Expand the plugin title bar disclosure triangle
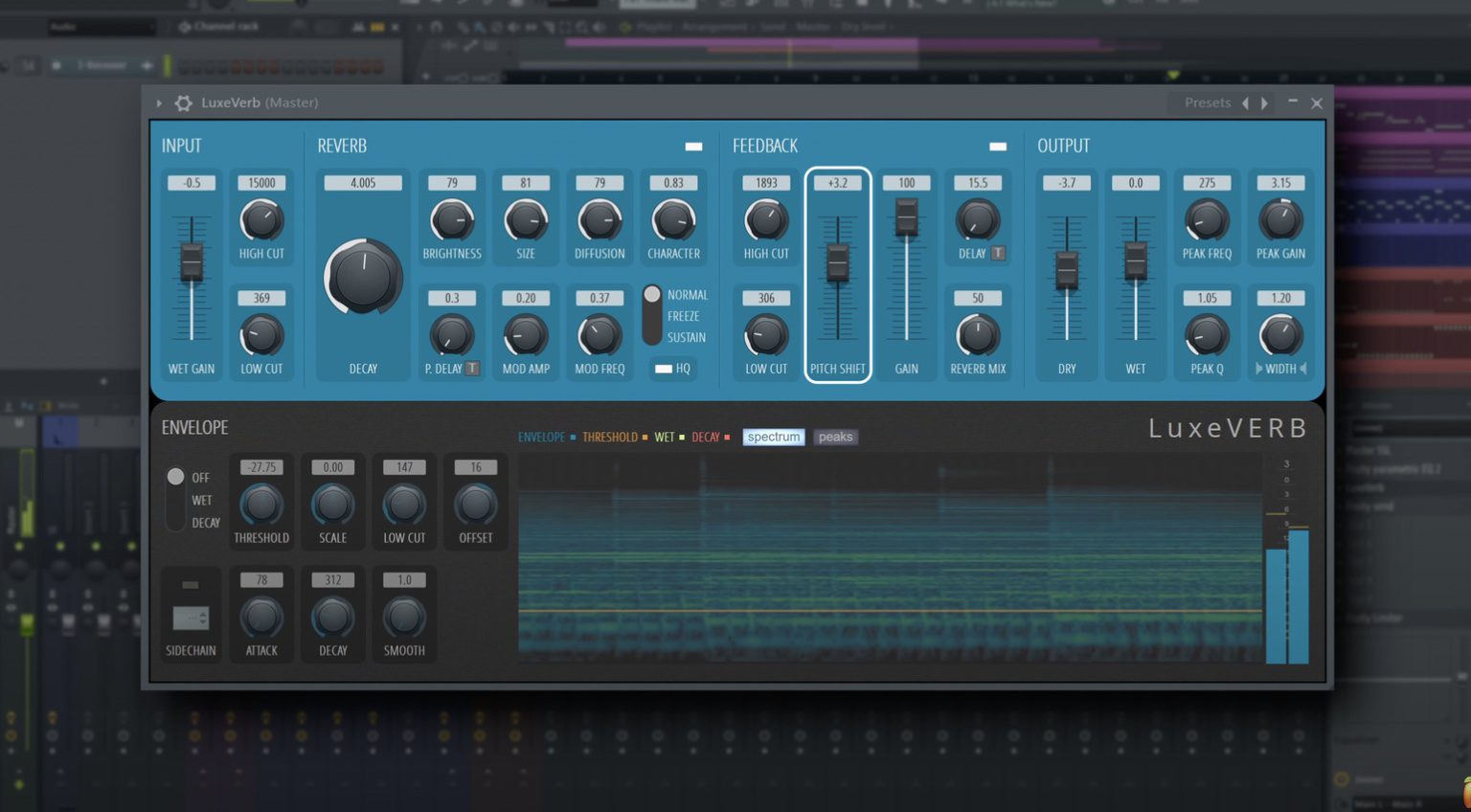 (x=158, y=102)
